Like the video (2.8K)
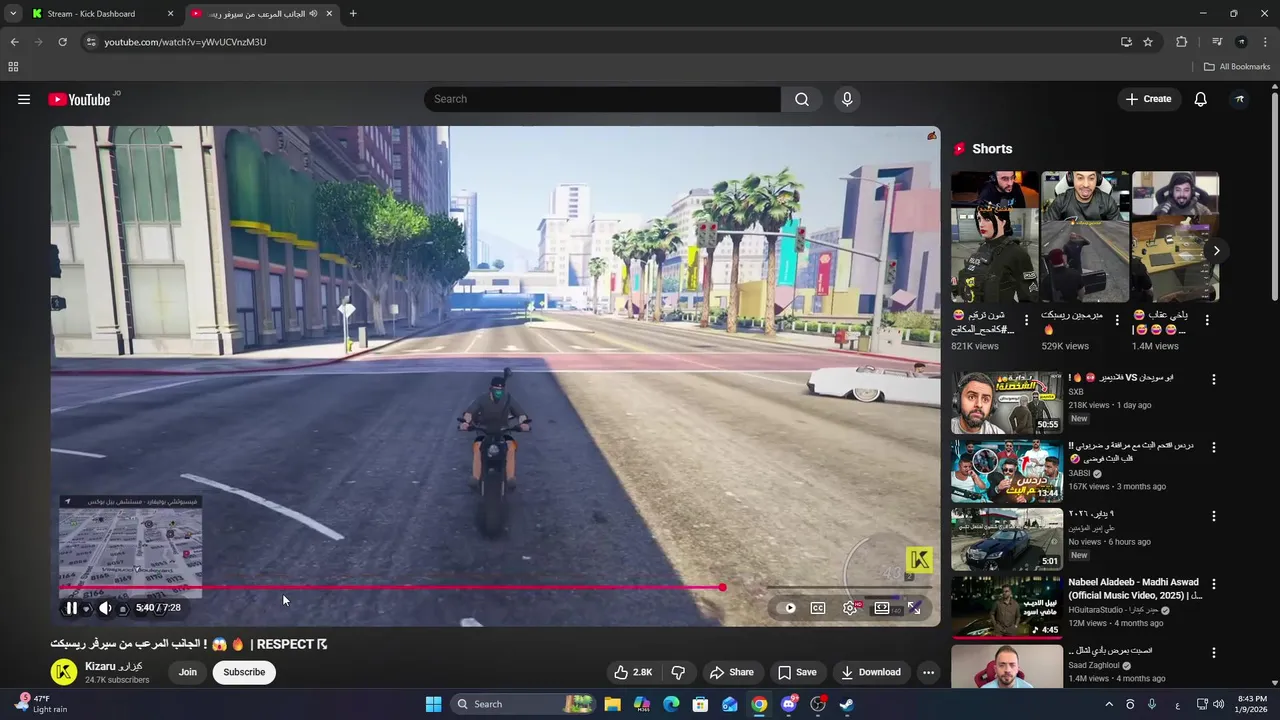 [633, 672]
